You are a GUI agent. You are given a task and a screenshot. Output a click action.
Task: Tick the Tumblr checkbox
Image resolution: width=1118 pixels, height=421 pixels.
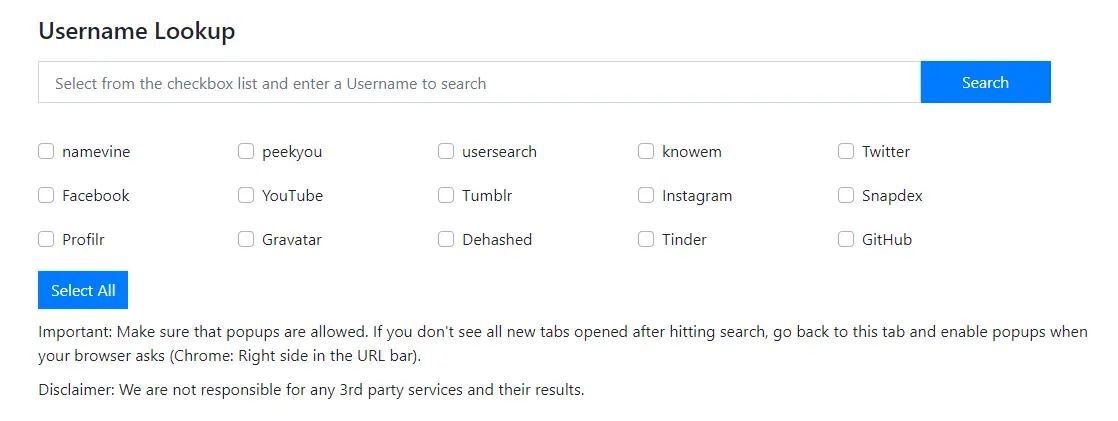(446, 196)
